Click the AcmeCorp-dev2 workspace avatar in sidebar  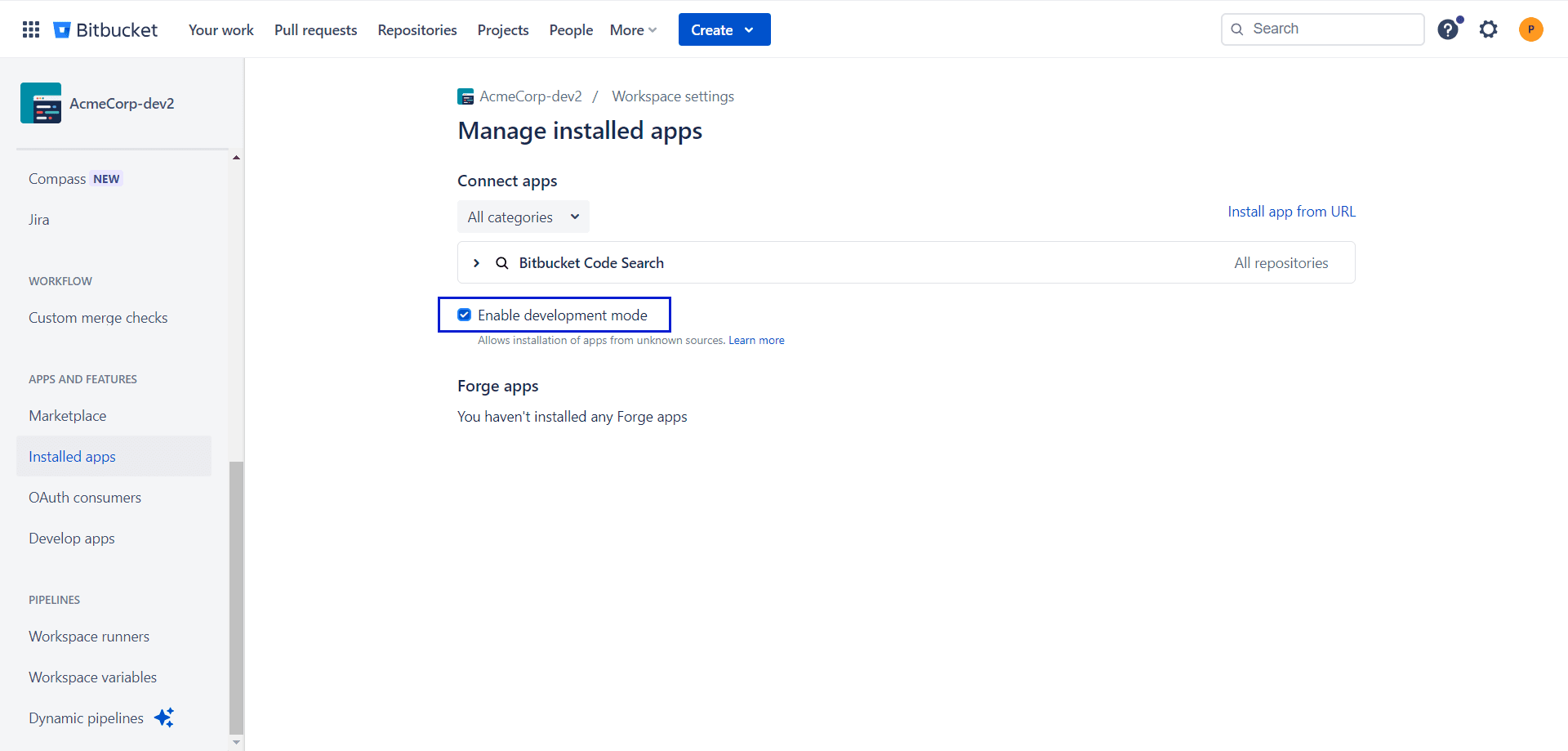click(41, 103)
